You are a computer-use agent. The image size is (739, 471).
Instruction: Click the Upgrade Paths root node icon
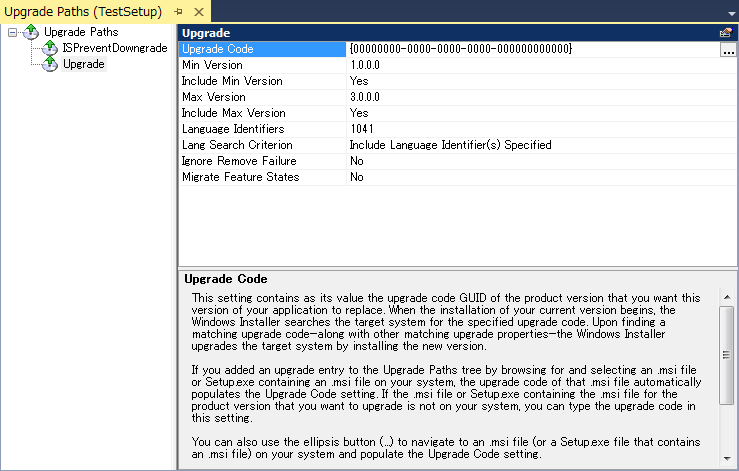tap(31, 32)
